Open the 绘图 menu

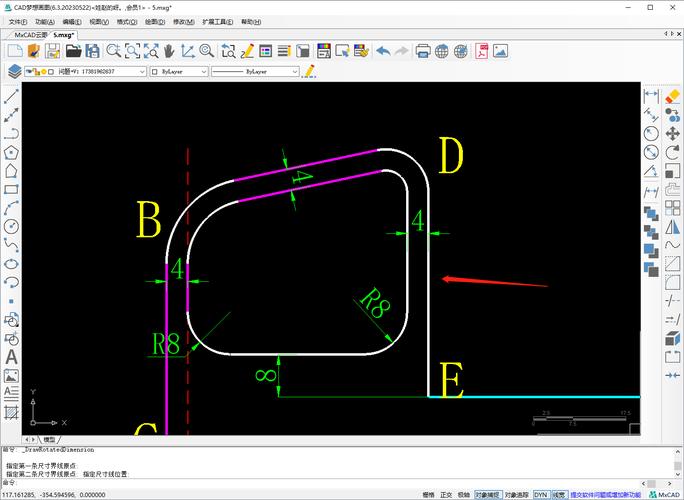(x=155, y=21)
